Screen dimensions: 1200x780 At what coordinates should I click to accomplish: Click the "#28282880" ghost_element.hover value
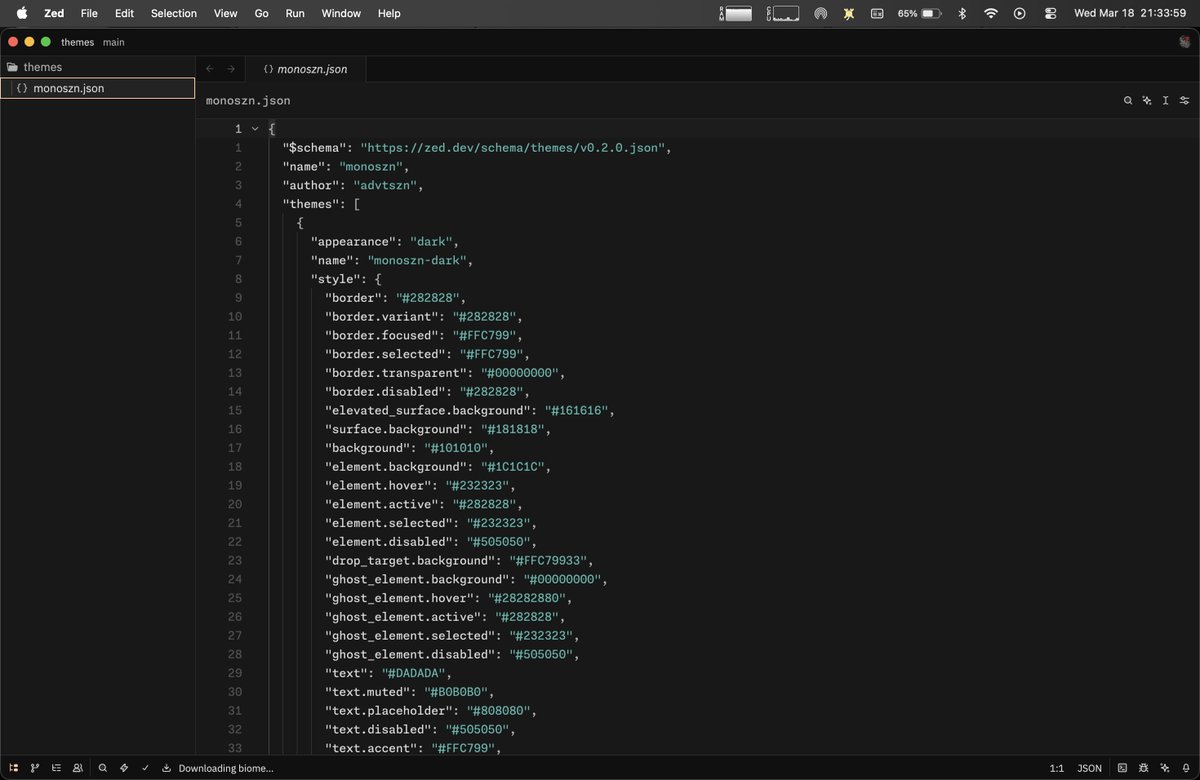click(528, 598)
